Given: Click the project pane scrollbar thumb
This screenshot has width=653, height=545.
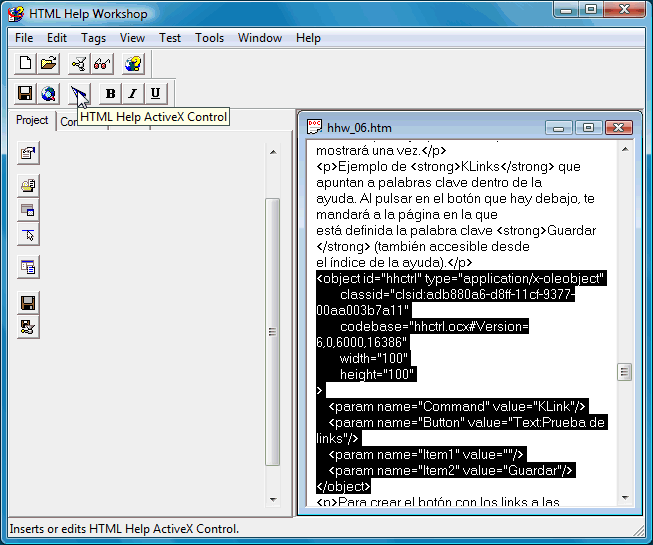Looking at the screenshot, I should click(272, 332).
